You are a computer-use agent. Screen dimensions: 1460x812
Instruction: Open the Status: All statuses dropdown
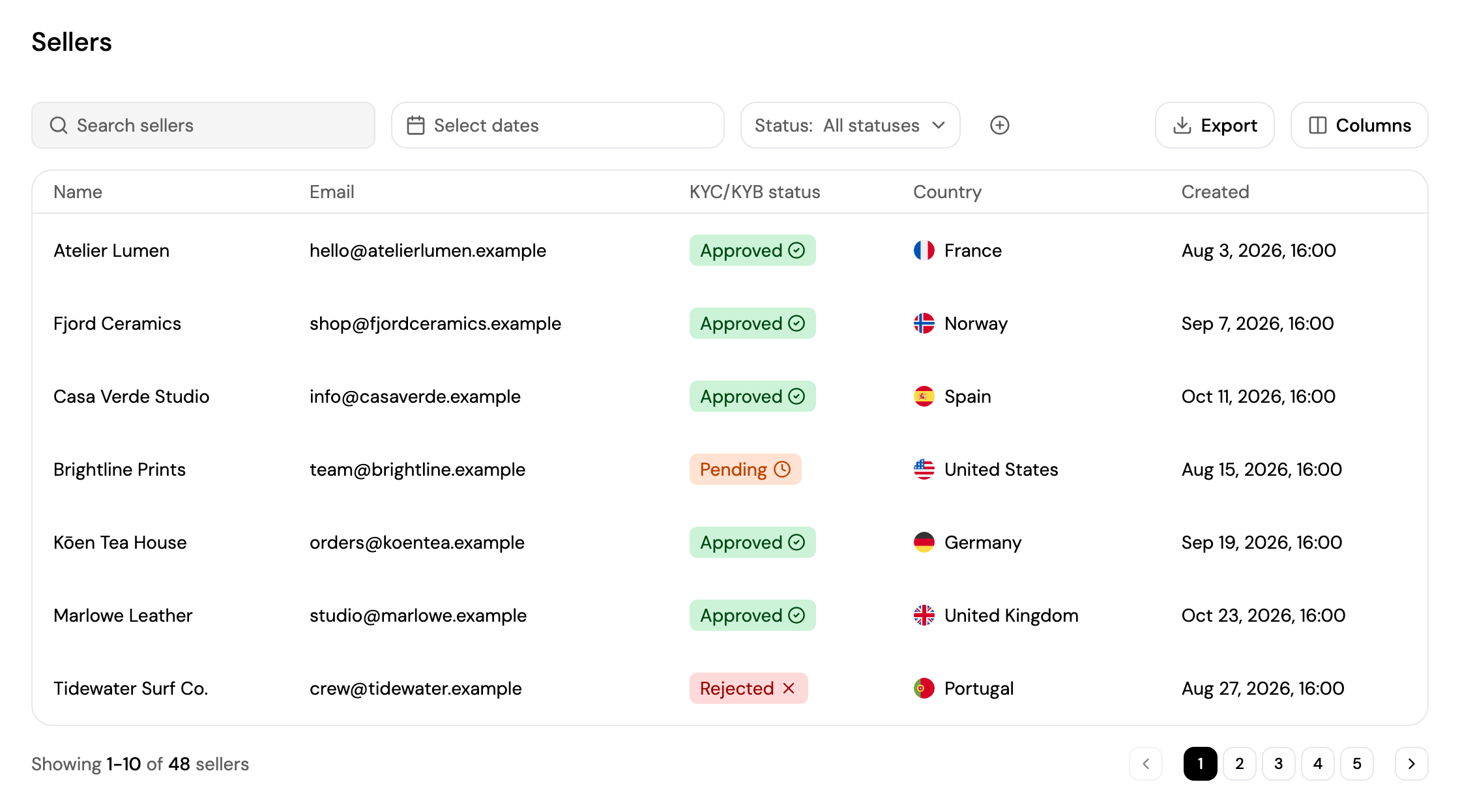[850, 125]
